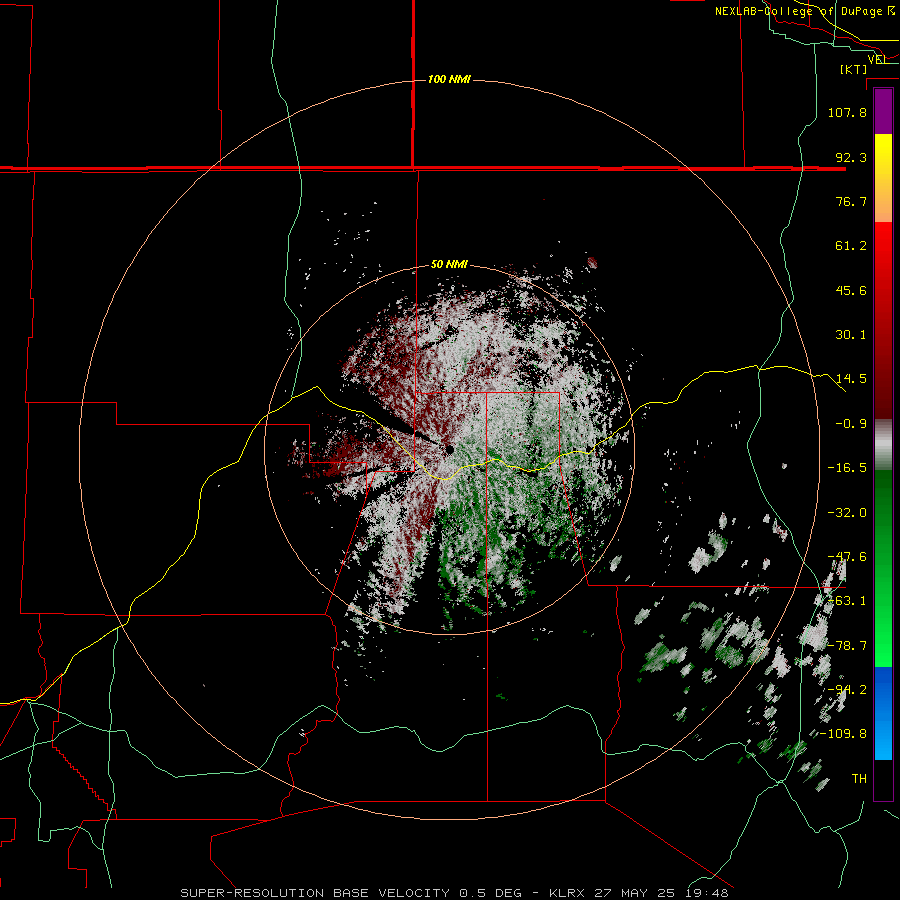Click the [KT] units label
The image size is (900, 900).
(854, 69)
